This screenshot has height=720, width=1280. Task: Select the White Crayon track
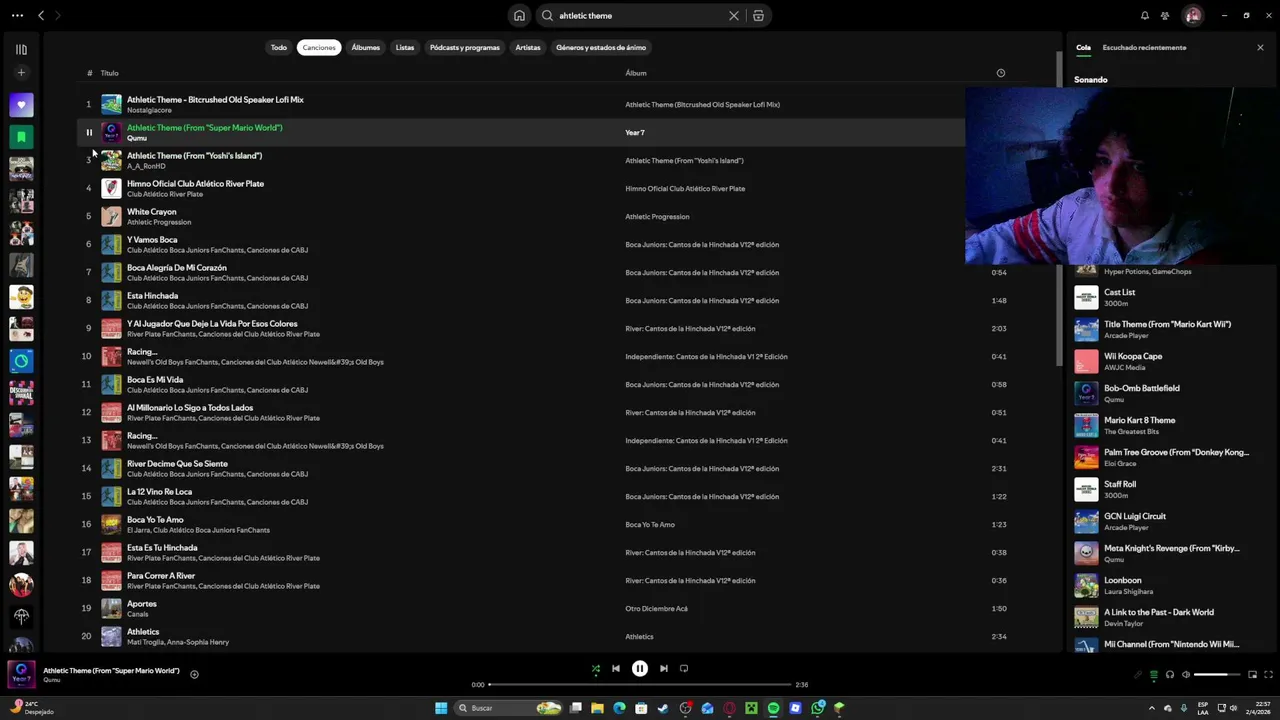152,212
